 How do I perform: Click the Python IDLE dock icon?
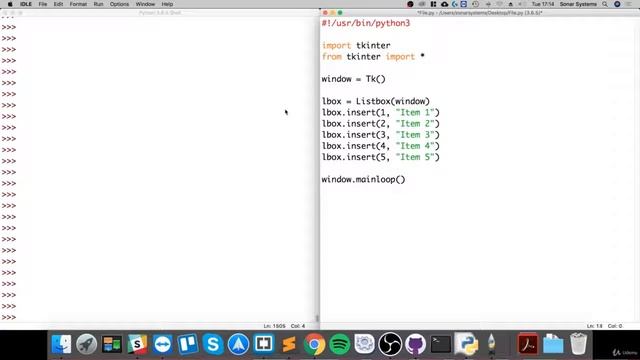click(x=466, y=344)
